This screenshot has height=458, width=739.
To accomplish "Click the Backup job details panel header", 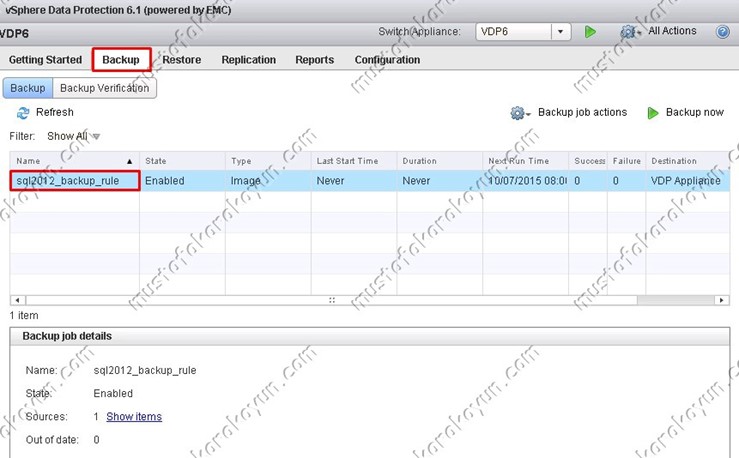I will [x=370, y=336].
